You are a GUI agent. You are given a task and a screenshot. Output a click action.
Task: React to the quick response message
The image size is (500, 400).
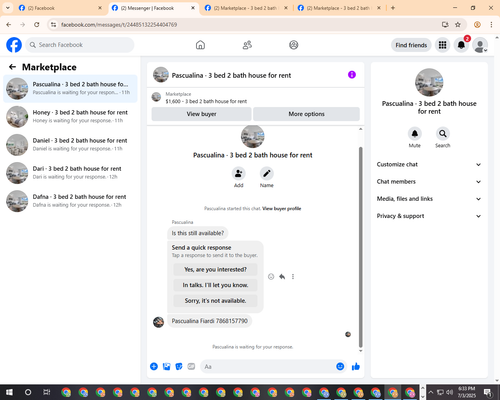click(271, 277)
